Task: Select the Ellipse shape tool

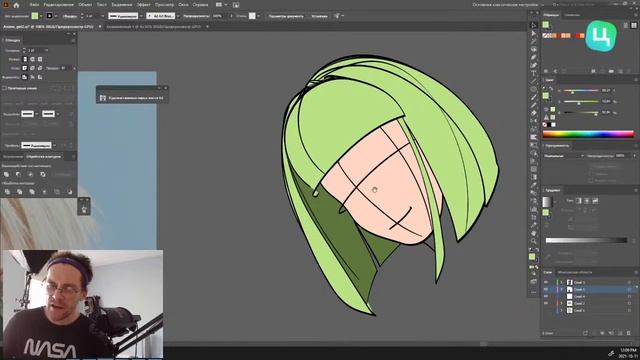Action: coord(533,89)
